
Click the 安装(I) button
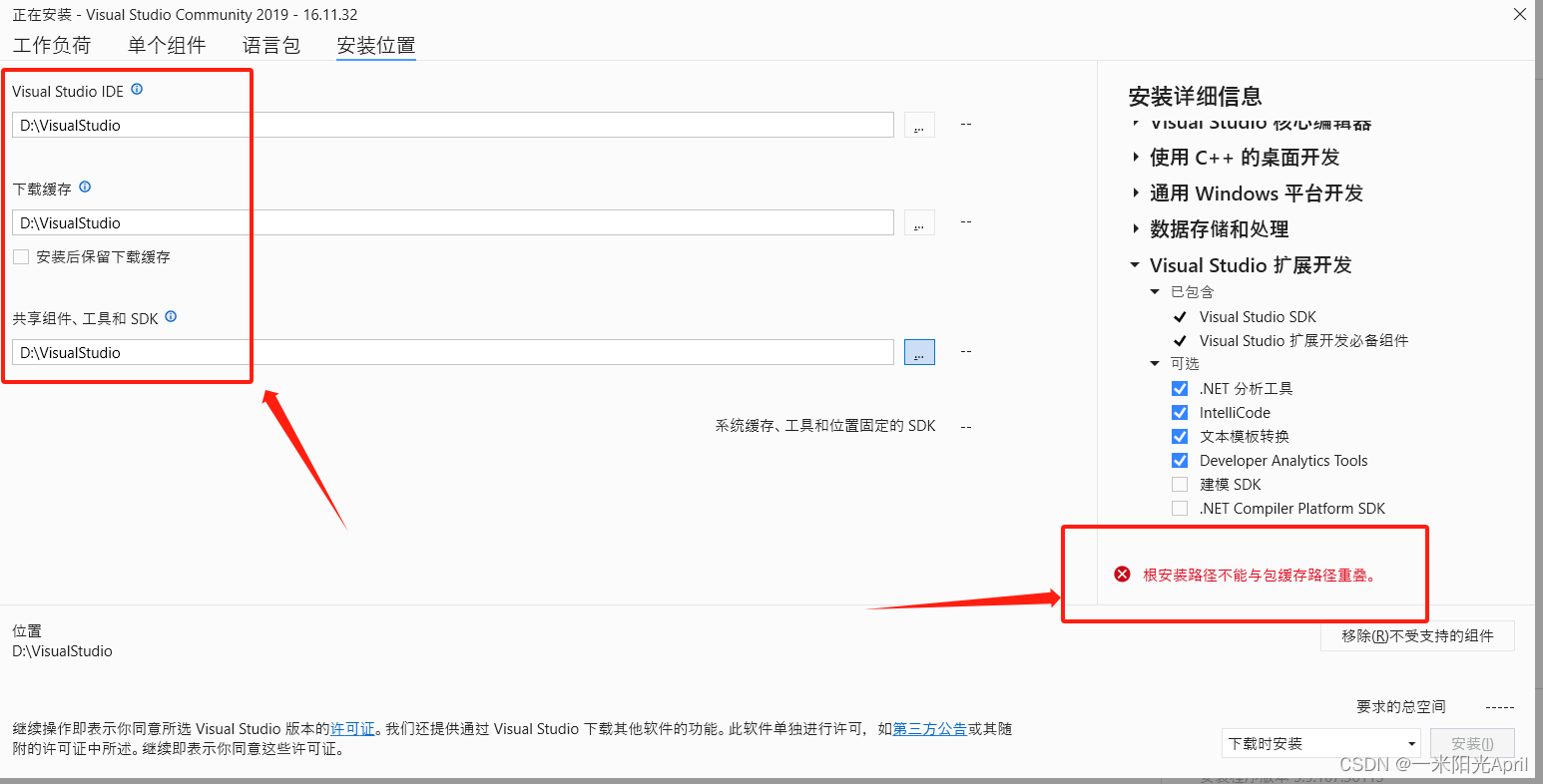tap(1472, 743)
